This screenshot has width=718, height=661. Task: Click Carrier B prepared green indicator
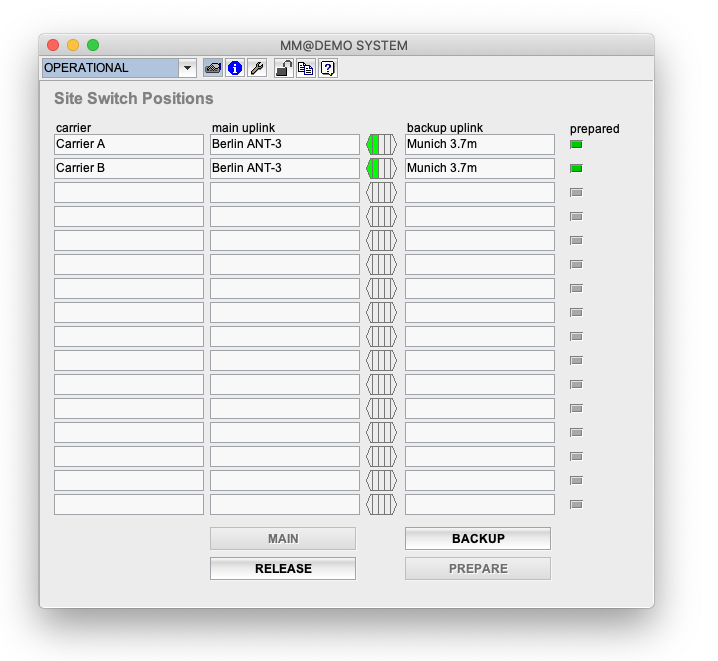coord(576,168)
